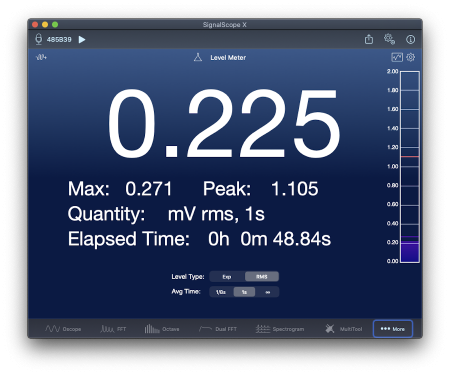
Task: Select Exp level type
Action: pyautogui.click(x=227, y=277)
